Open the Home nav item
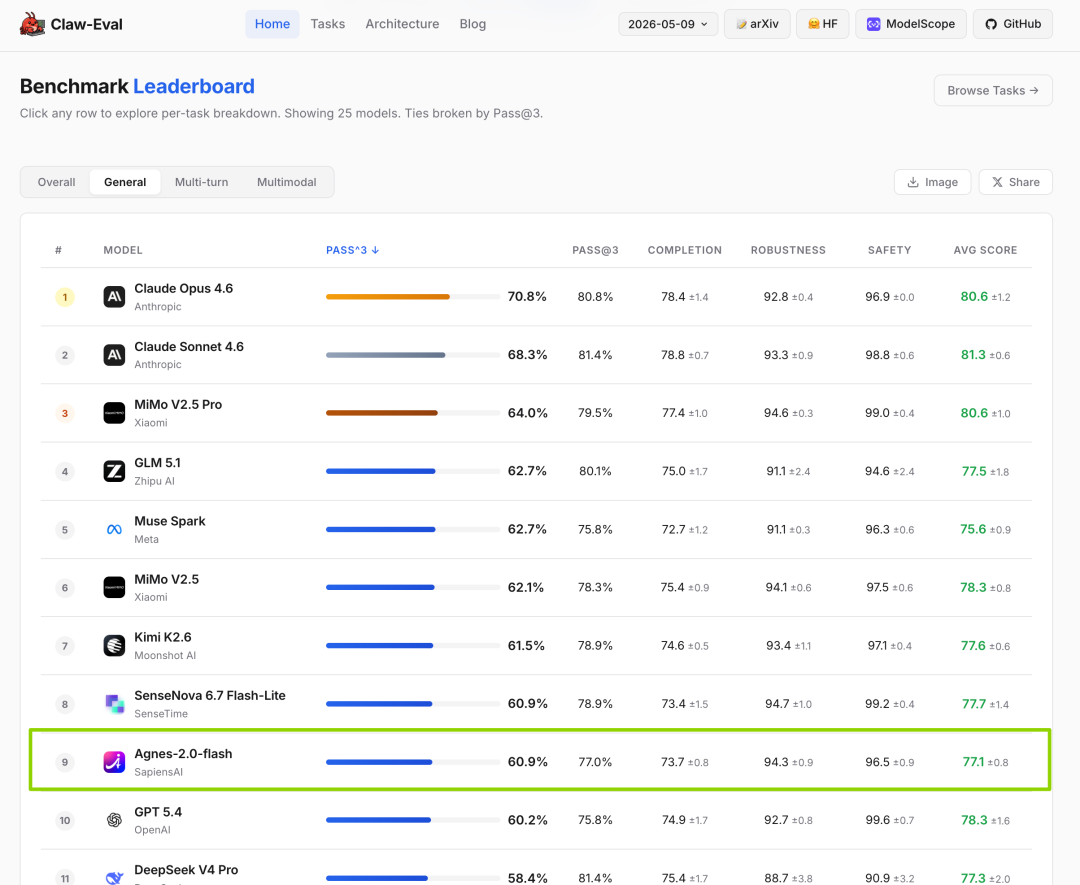 [272, 24]
